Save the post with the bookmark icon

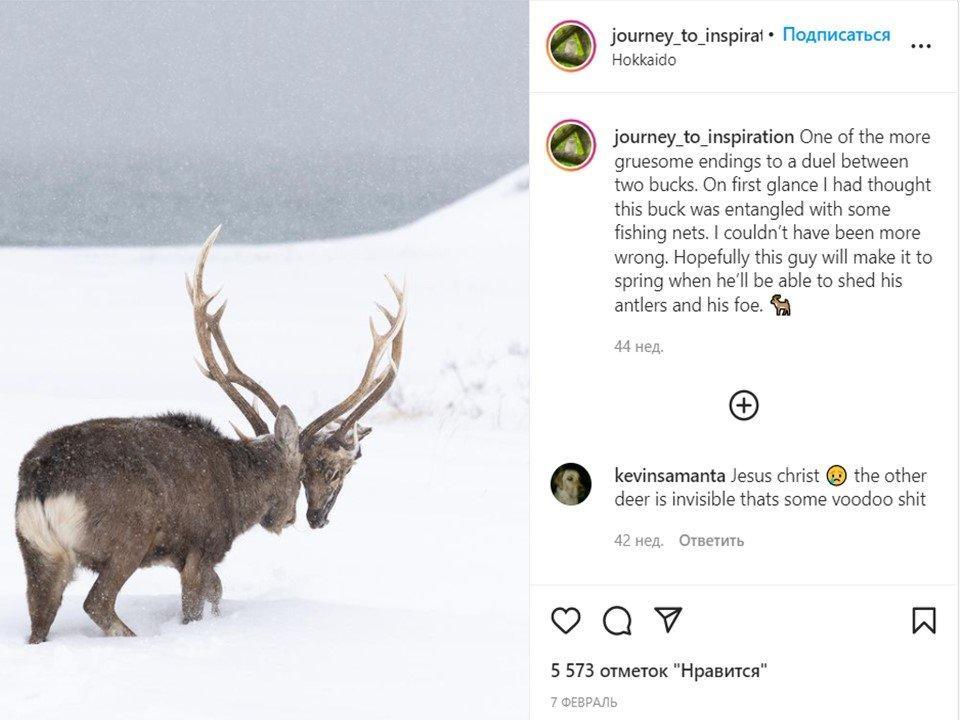[x=923, y=620]
